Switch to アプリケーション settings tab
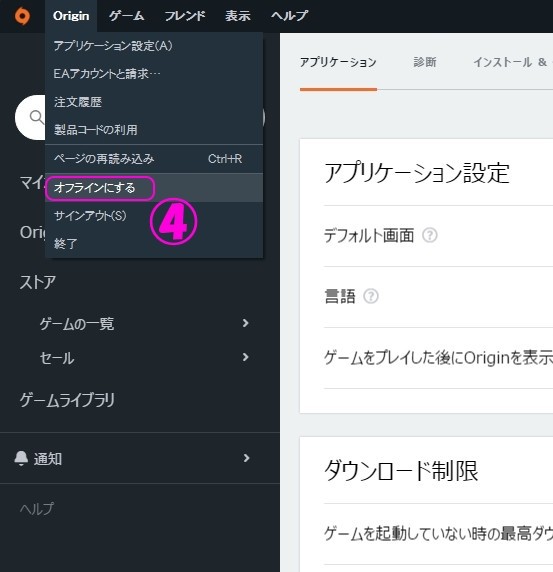The width and height of the screenshot is (553, 572). [338, 62]
